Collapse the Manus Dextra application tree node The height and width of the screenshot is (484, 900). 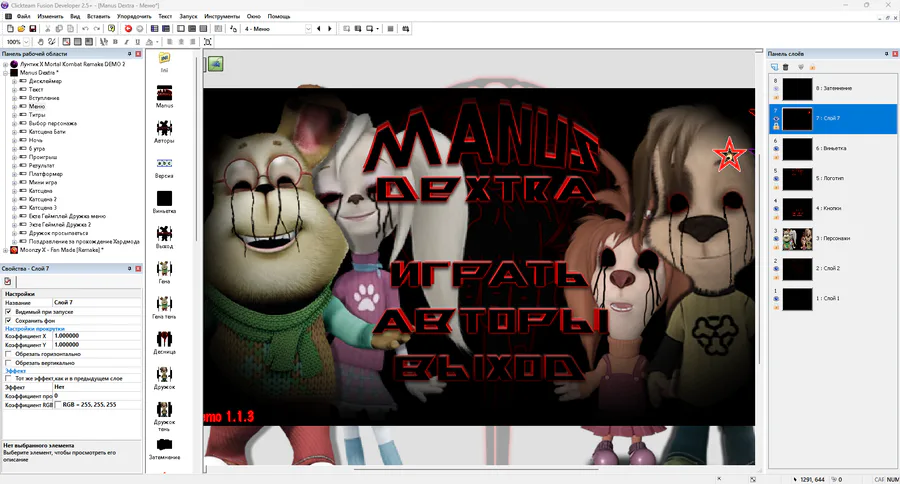[x=6, y=73]
